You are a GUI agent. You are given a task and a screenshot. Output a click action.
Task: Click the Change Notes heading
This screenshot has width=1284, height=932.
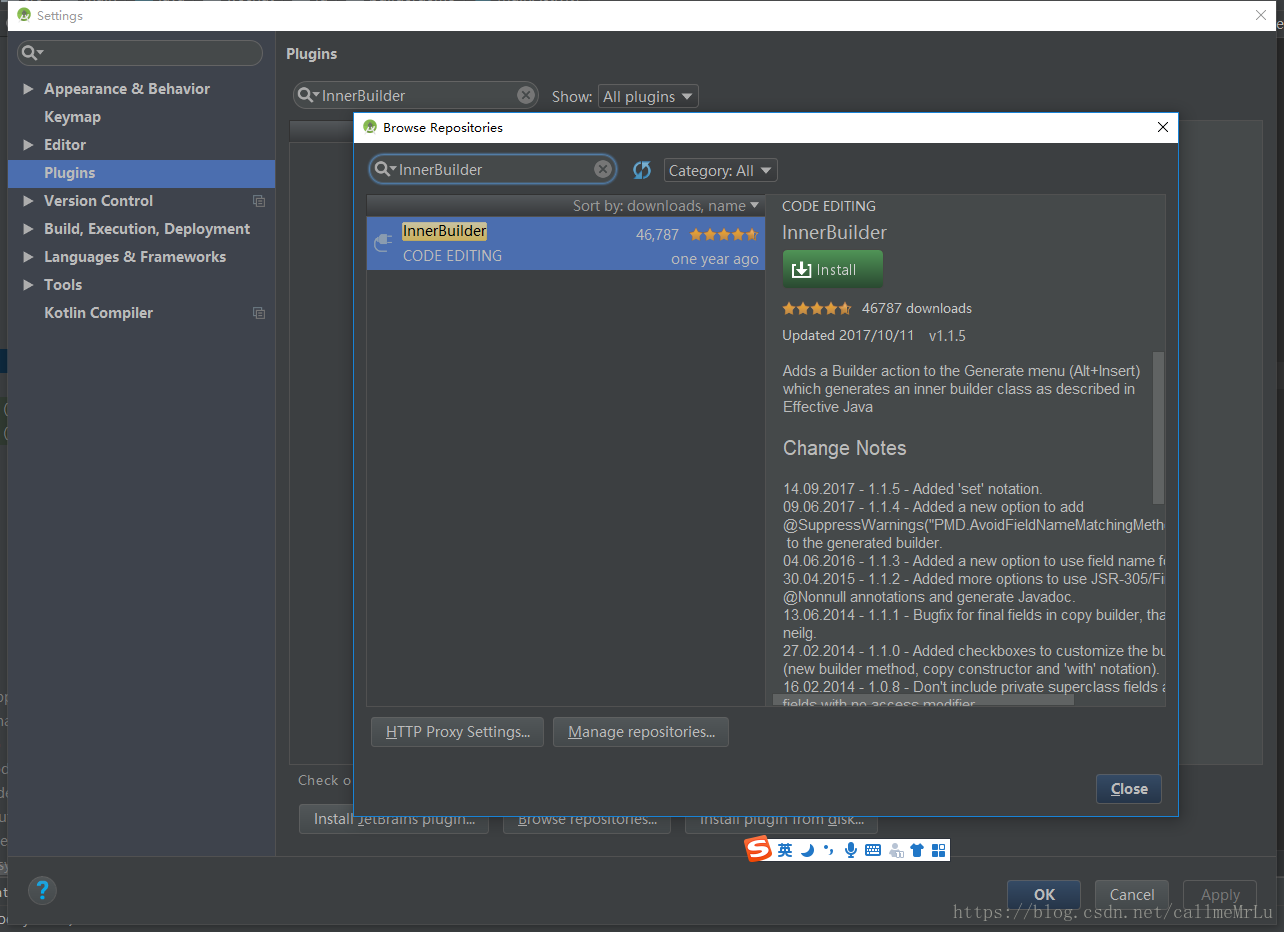click(844, 448)
